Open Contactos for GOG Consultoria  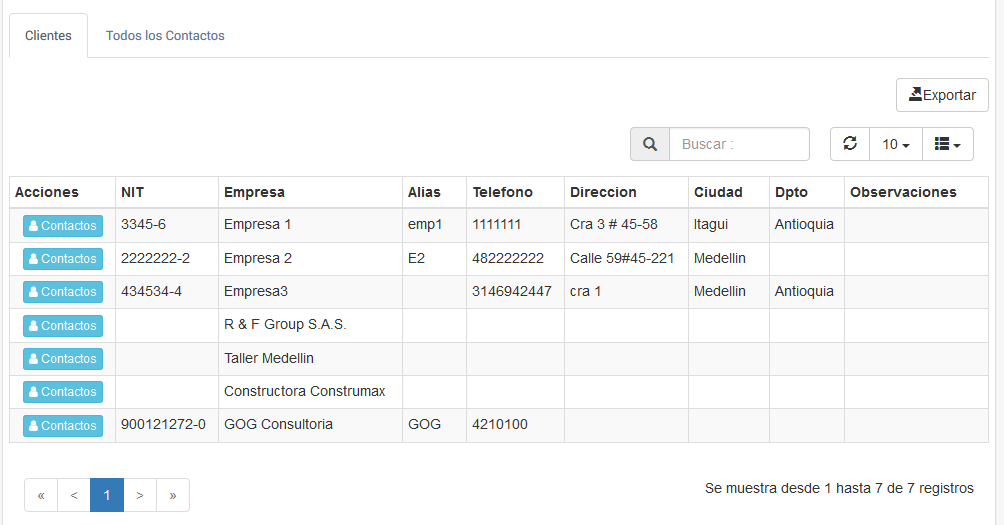pyautogui.click(x=63, y=426)
